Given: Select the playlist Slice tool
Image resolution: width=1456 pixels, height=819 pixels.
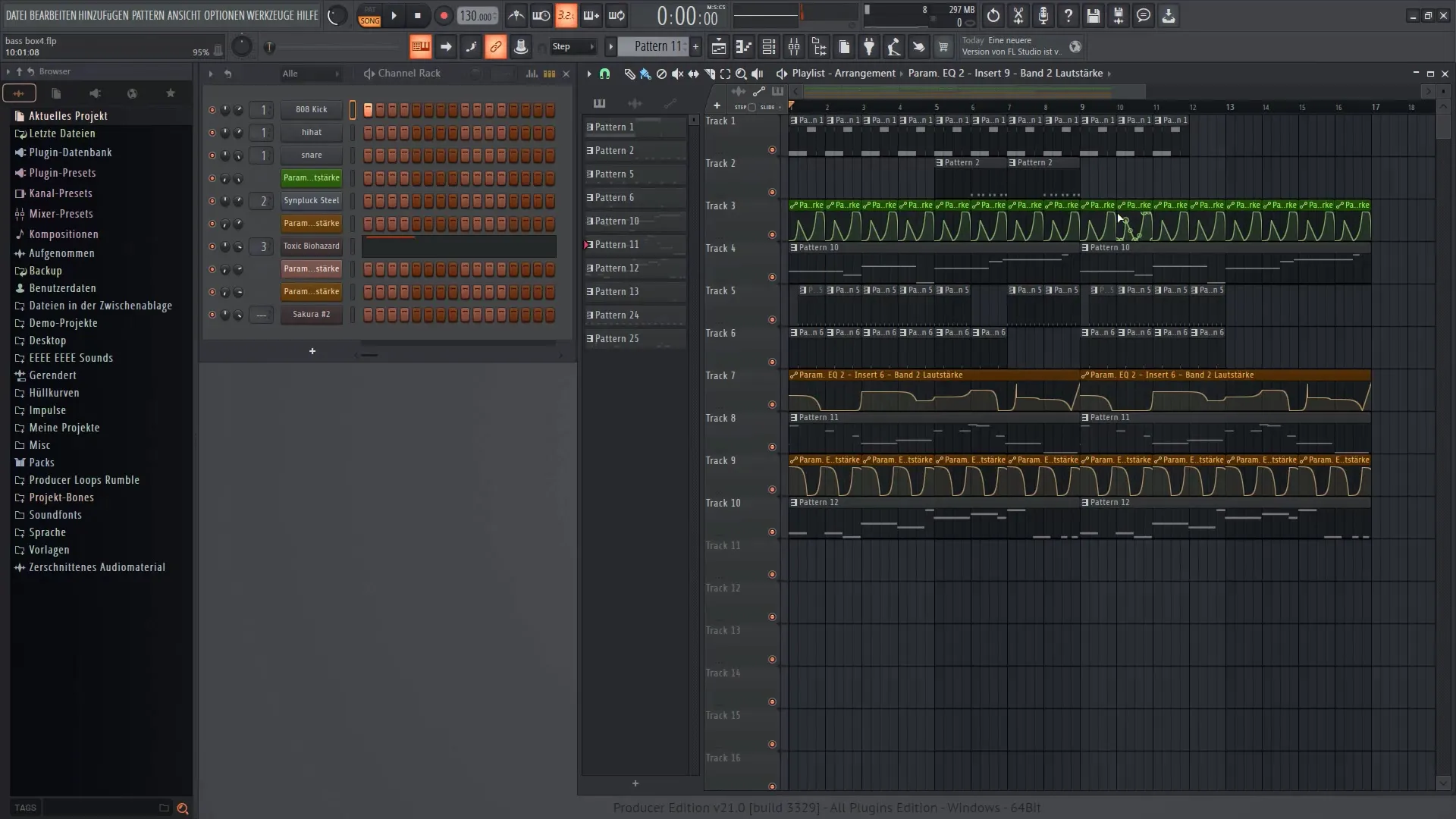Looking at the screenshot, I should point(710,74).
